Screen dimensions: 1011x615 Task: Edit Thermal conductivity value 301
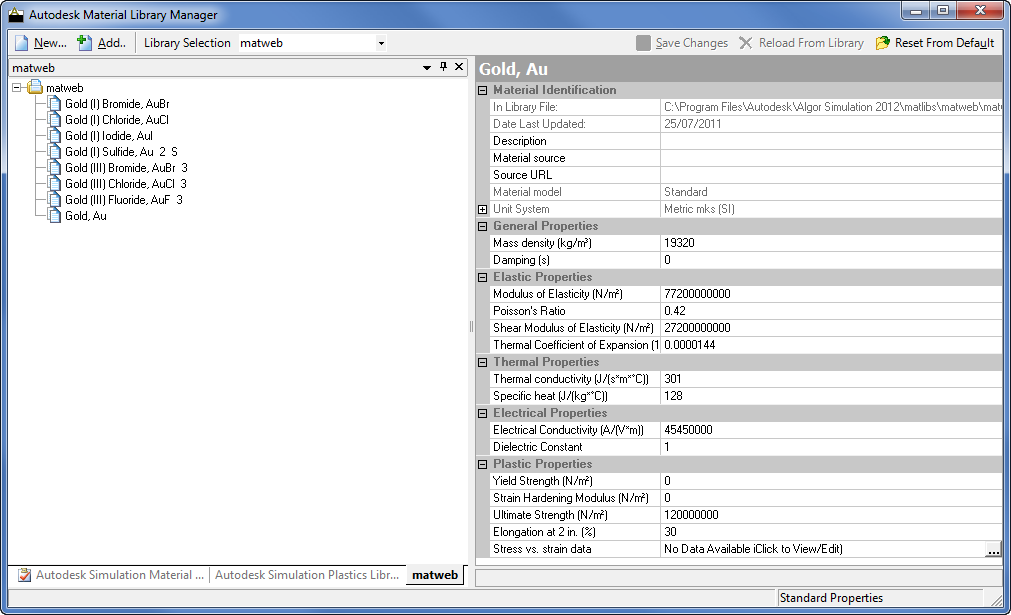(831, 379)
